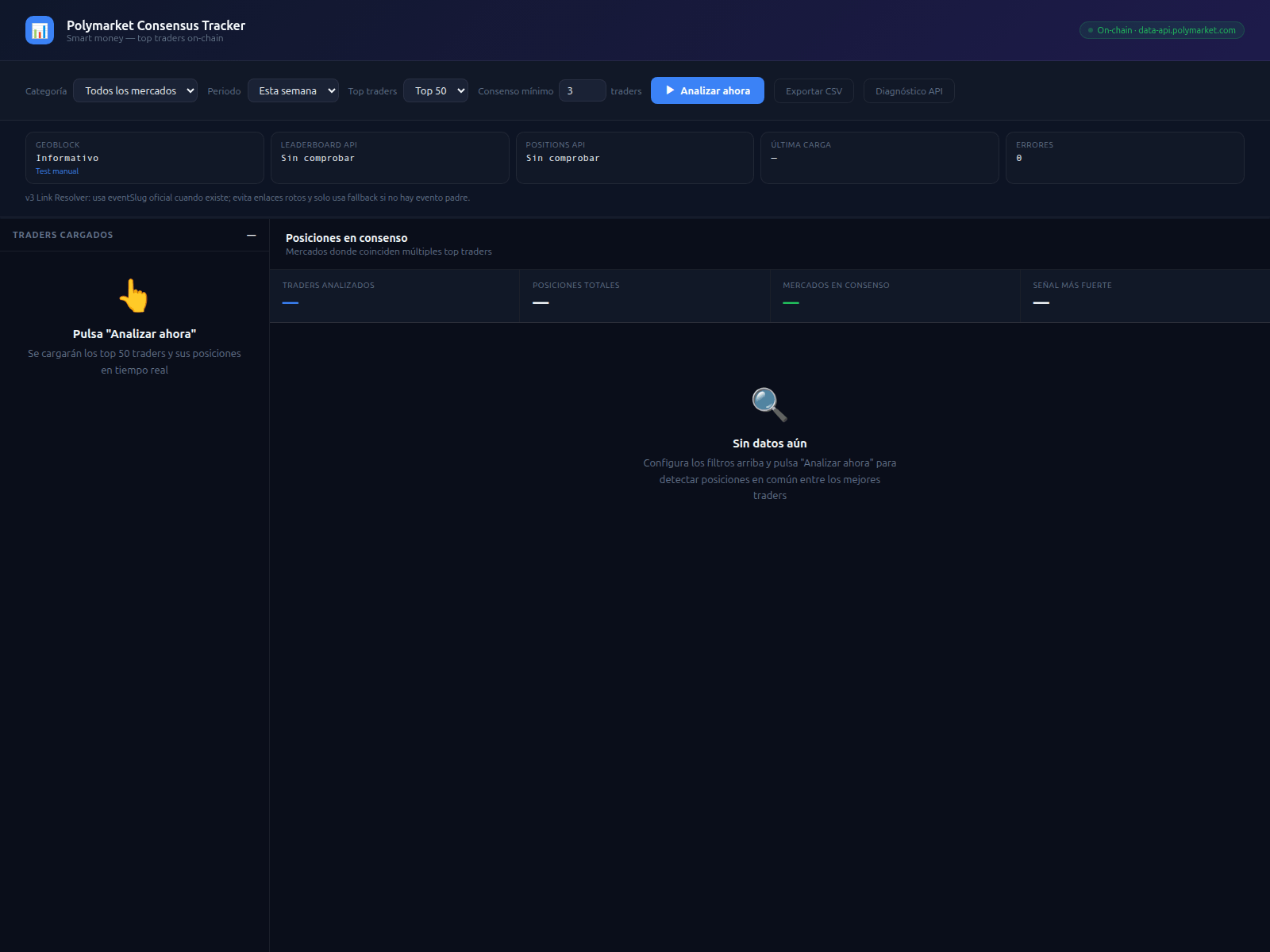Focus the Consenso mínimo number field
1270x952 pixels.
point(583,90)
